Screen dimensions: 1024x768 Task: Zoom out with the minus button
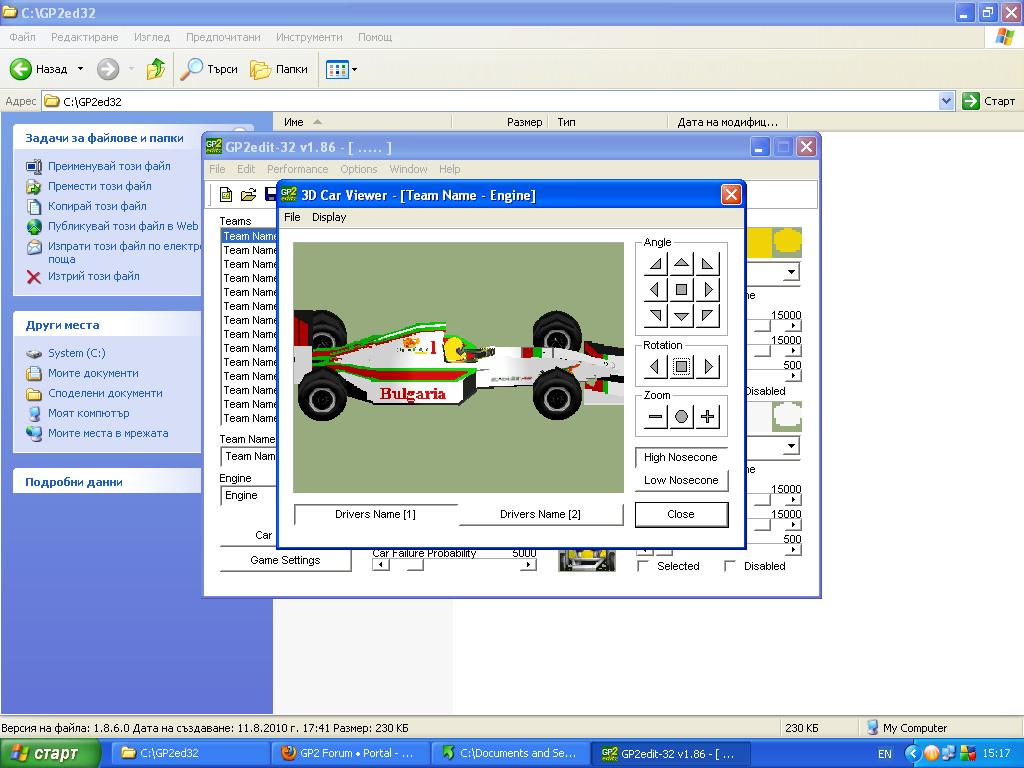655,417
